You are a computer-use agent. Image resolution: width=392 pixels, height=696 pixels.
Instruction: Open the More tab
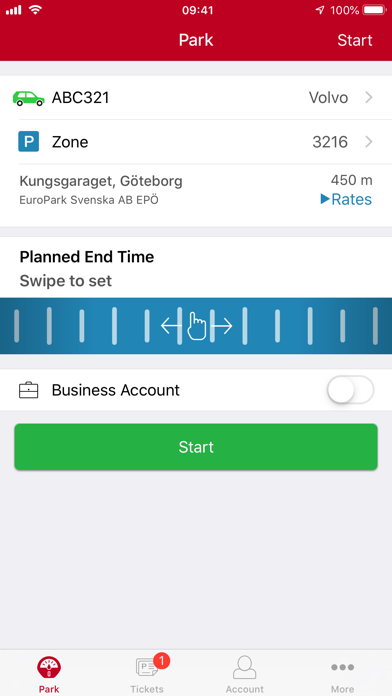(342, 672)
